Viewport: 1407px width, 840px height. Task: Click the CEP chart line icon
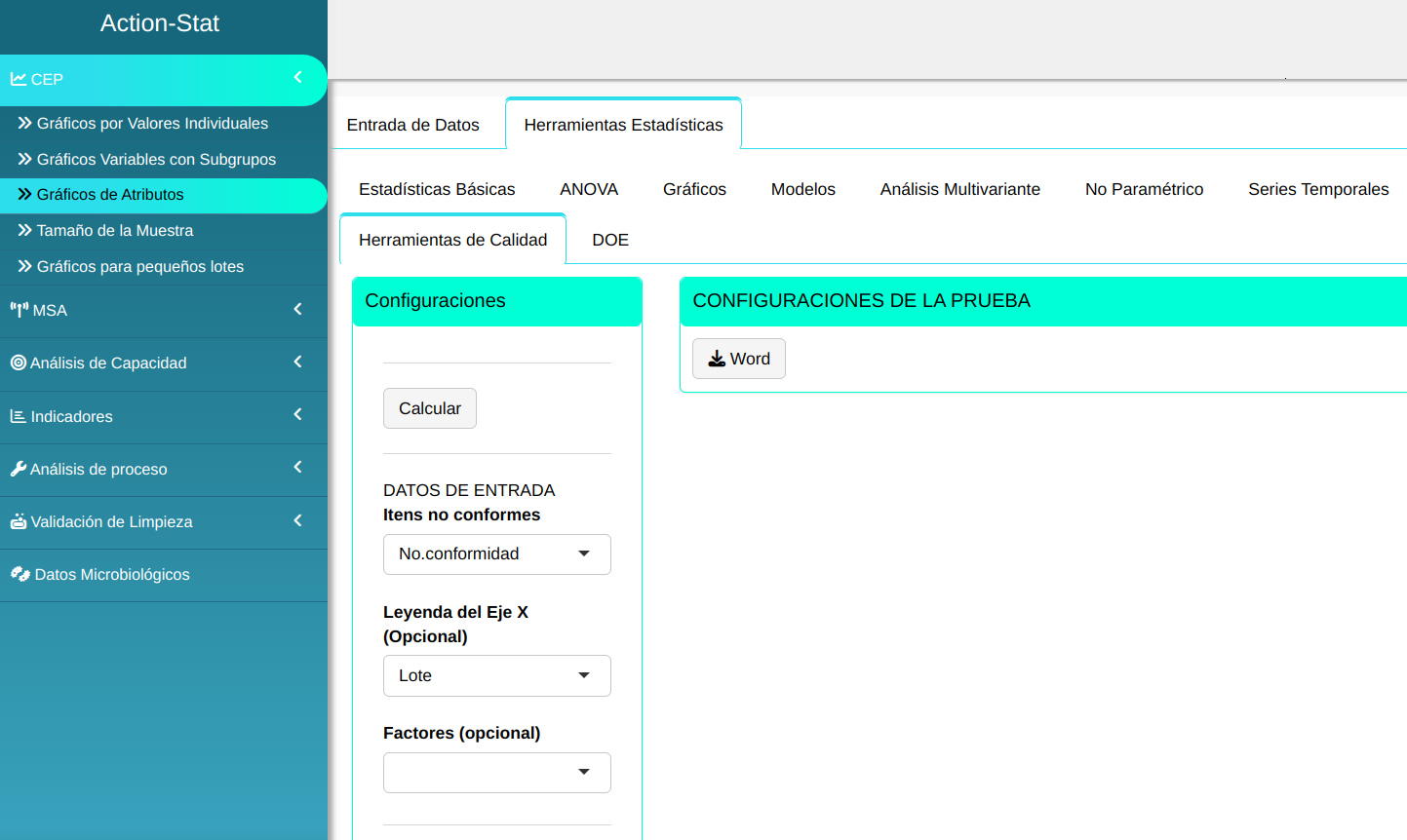(x=19, y=79)
